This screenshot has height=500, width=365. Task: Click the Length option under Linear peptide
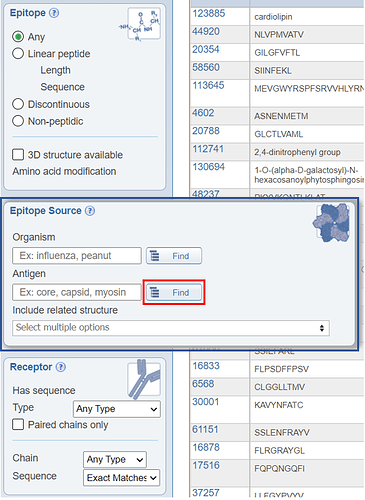point(56,70)
